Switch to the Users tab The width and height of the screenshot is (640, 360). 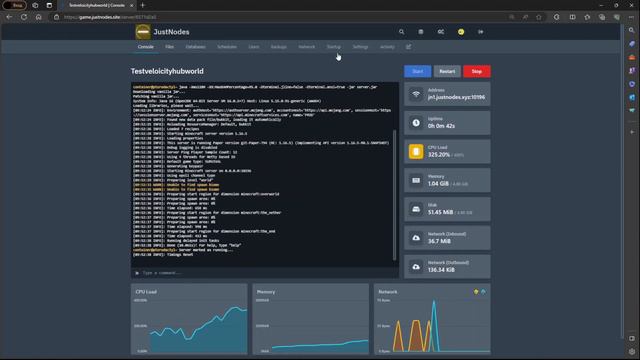(253, 47)
